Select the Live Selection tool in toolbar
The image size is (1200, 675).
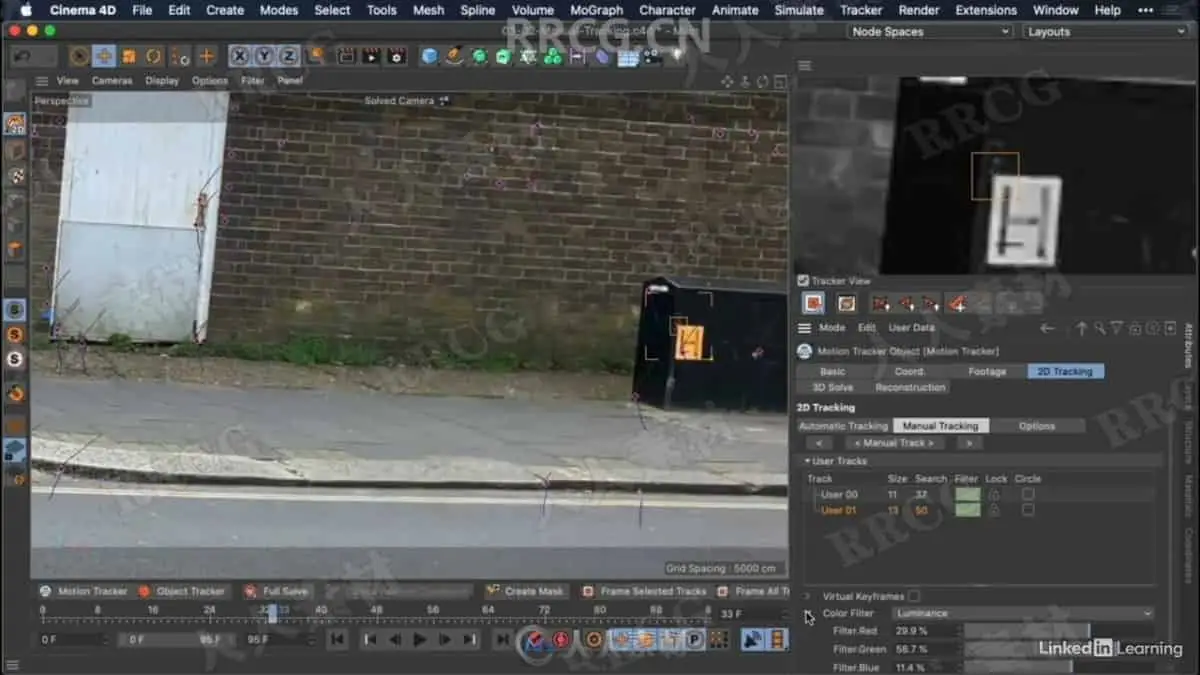point(80,56)
